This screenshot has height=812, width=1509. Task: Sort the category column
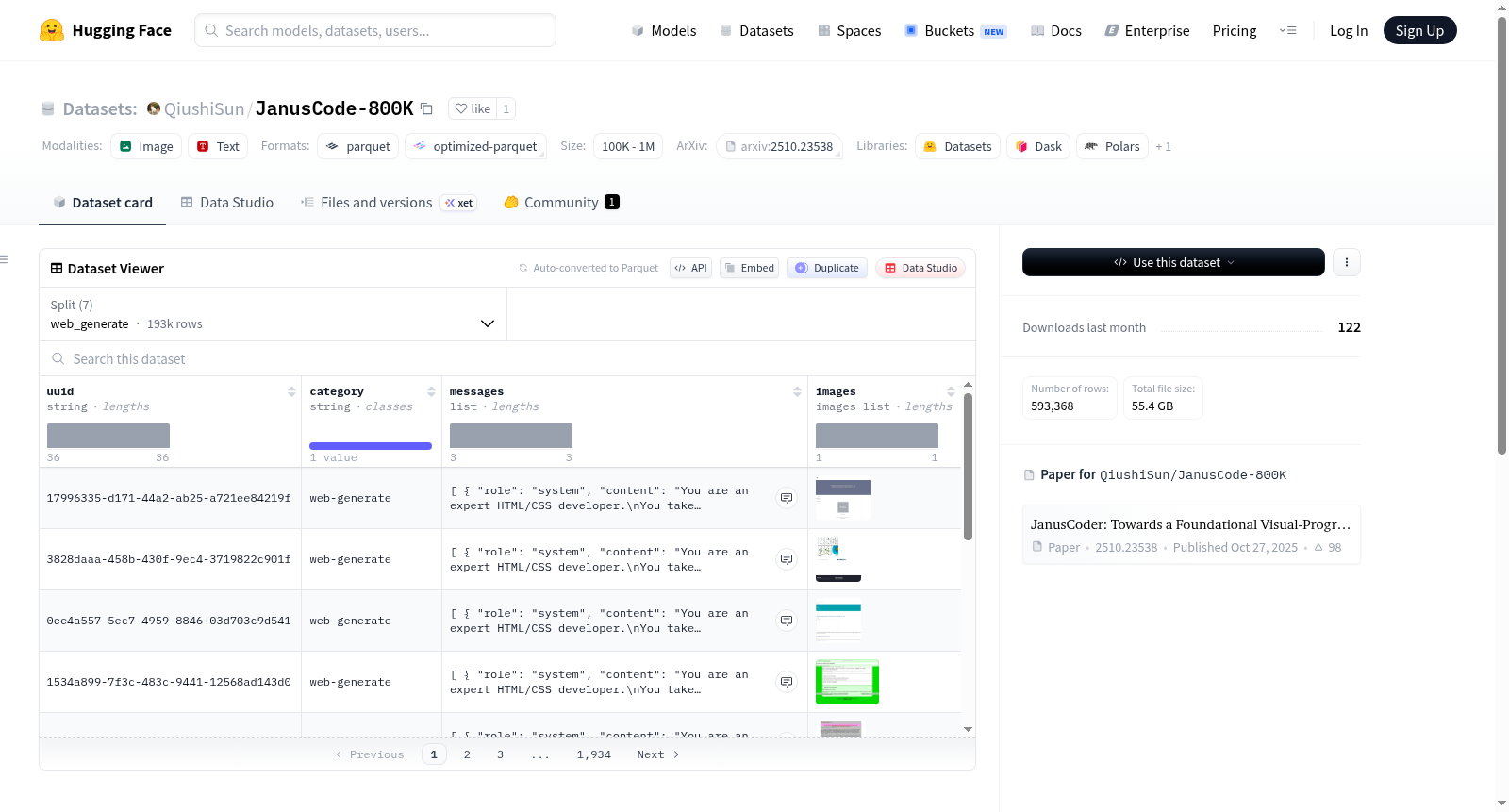tap(431, 391)
